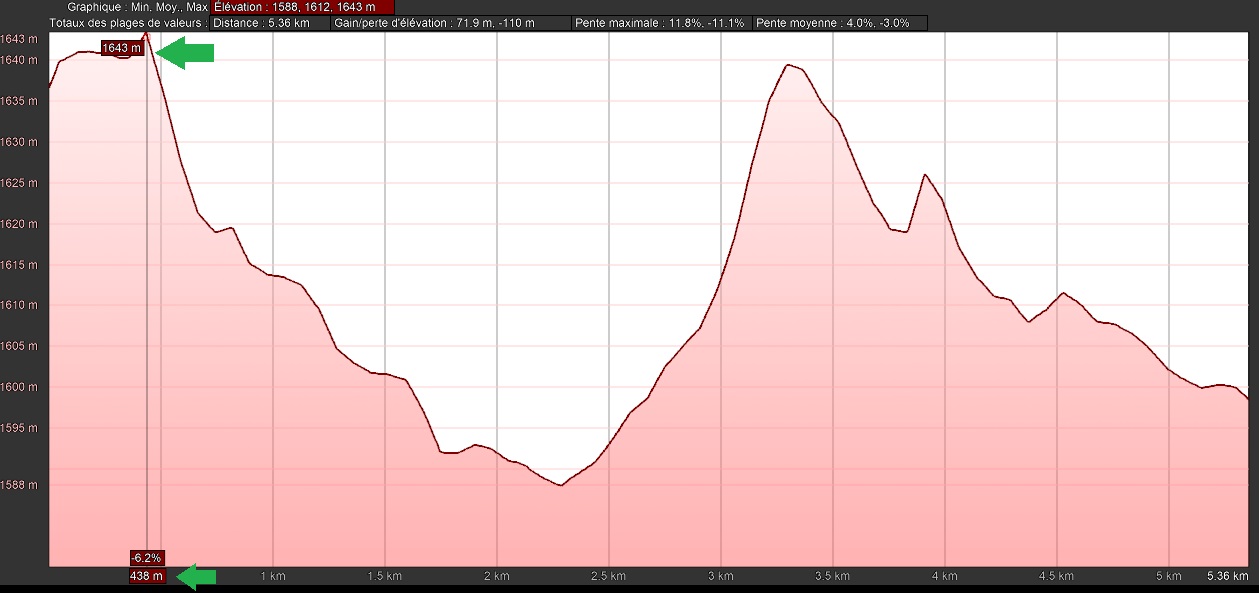Click the highest curve peak after 3 km
The height and width of the screenshot is (593, 1259).
tap(788, 65)
